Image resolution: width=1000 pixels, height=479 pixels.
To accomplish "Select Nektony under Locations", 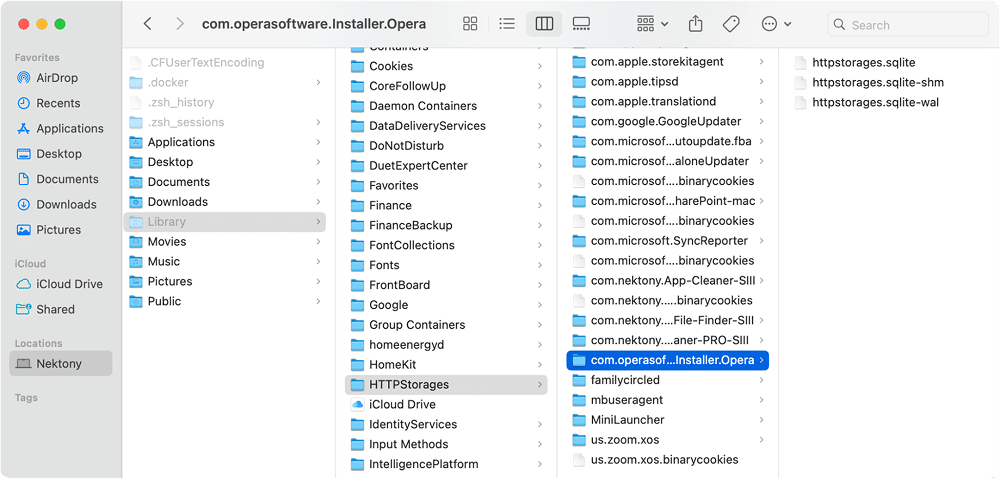I will [61, 364].
